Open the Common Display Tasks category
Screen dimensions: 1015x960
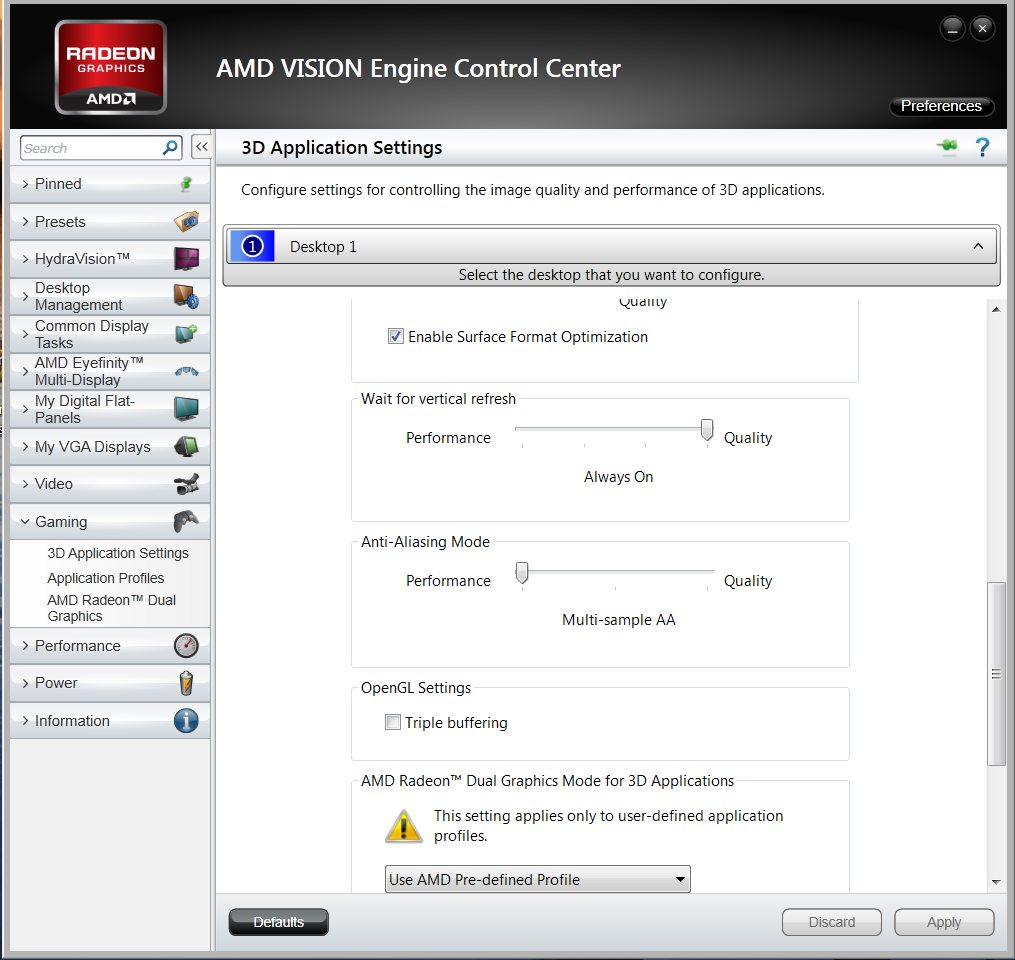110,334
